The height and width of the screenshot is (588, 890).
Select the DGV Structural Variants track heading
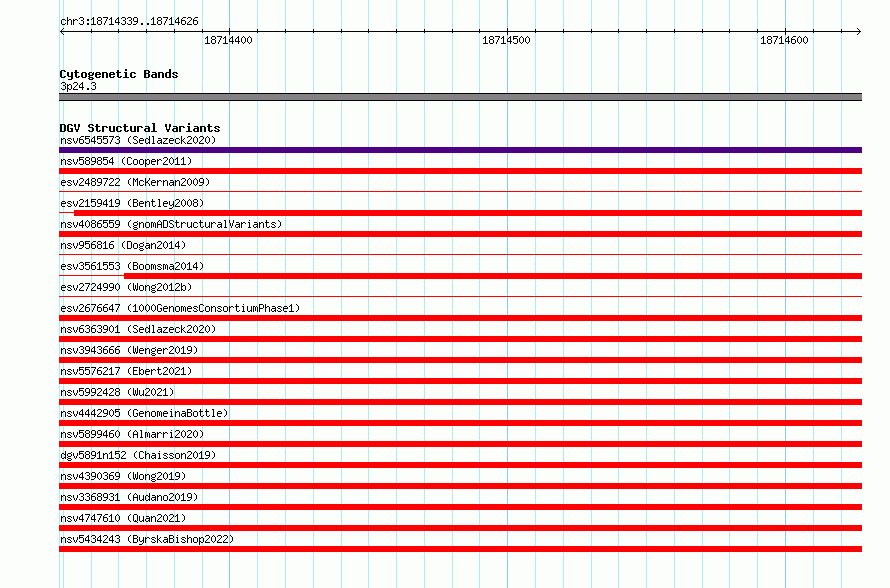pyautogui.click(x=140, y=128)
